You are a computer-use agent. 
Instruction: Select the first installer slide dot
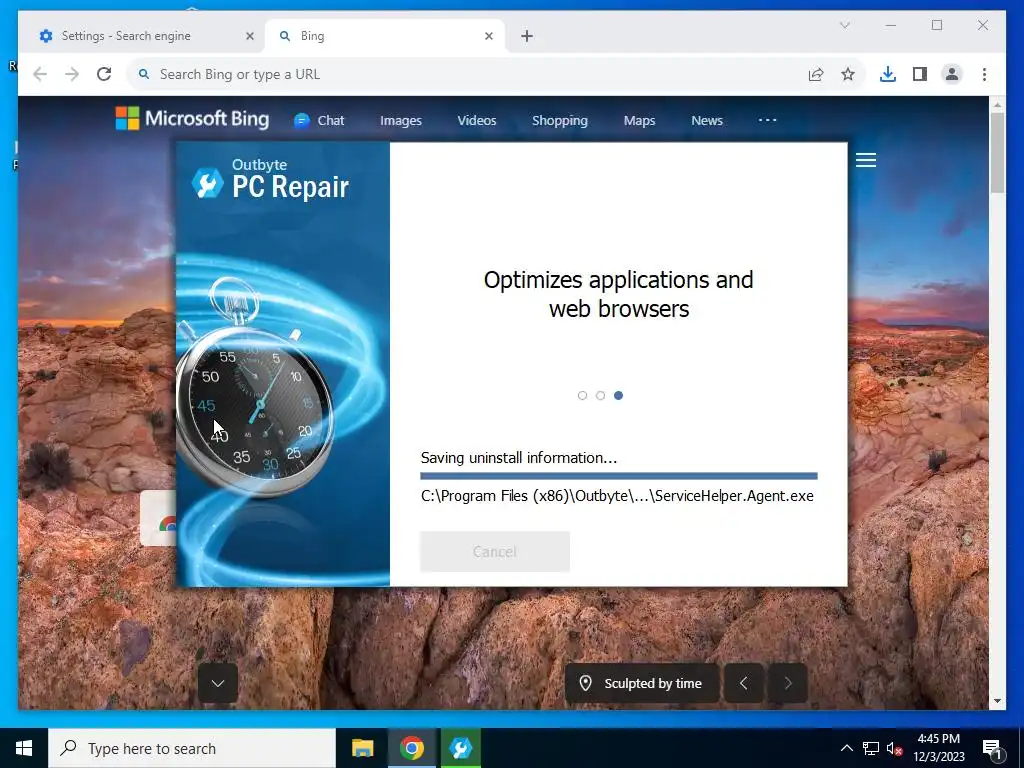tap(583, 395)
